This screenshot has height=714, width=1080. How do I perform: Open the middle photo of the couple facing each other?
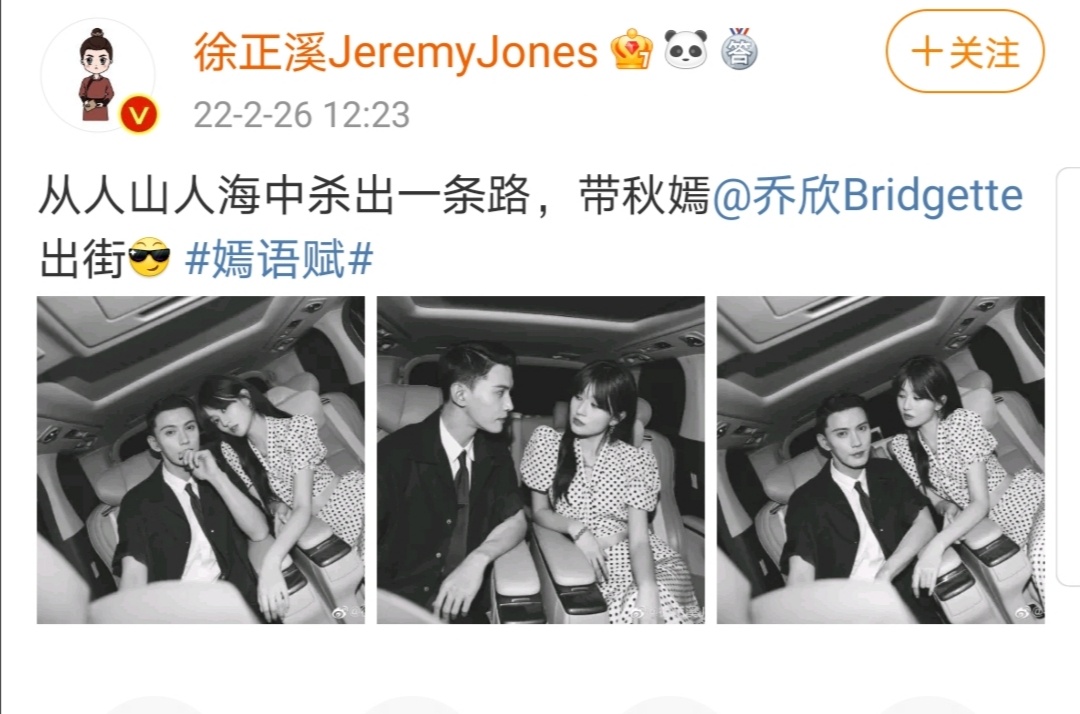541,460
